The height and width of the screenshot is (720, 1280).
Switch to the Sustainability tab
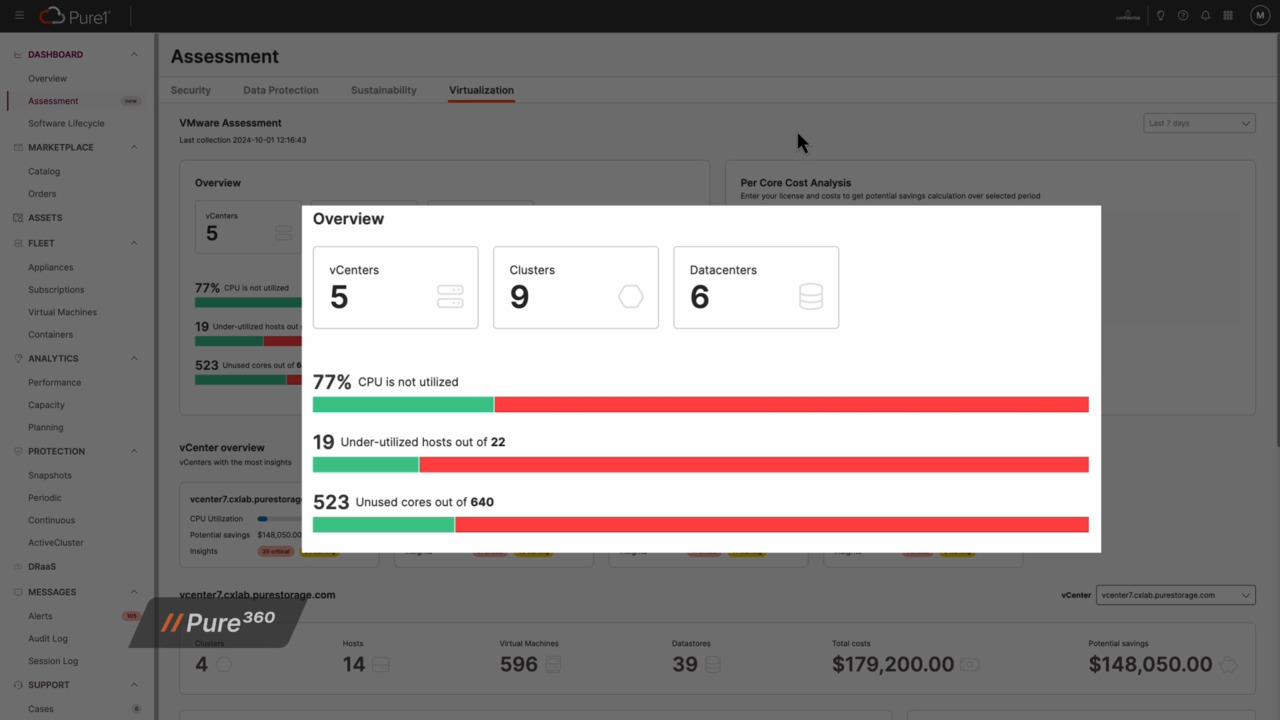coord(383,90)
